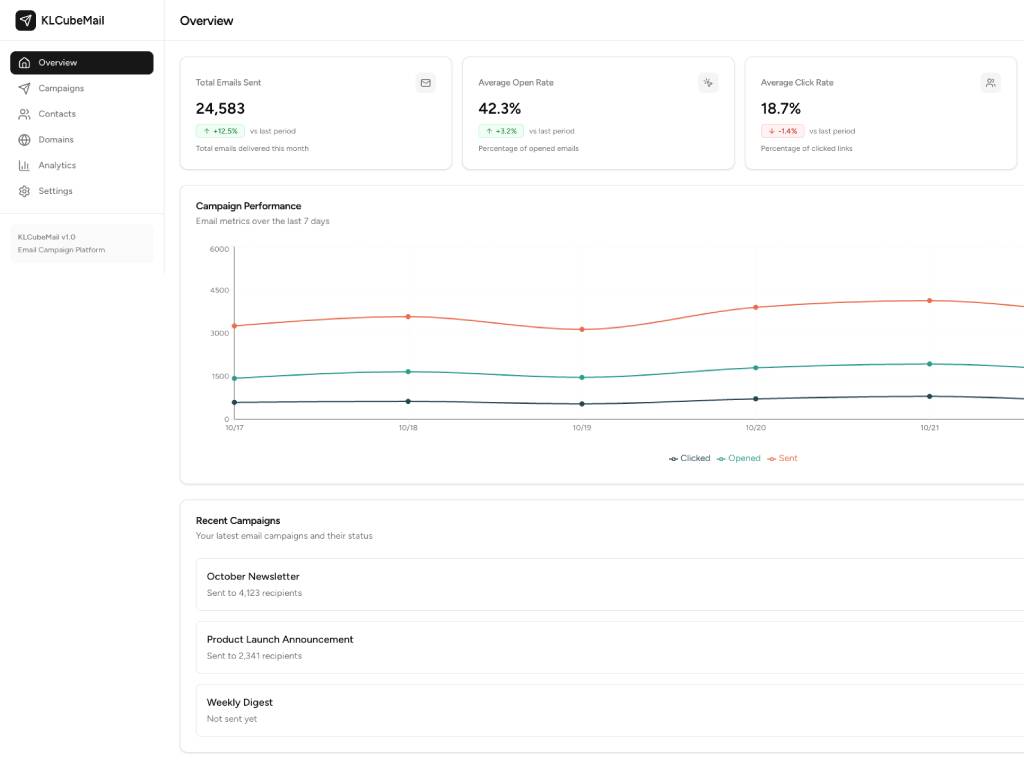The image size is (1024, 768).
Task: Click the Contacts people icon in sidebar
Action: [23, 114]
